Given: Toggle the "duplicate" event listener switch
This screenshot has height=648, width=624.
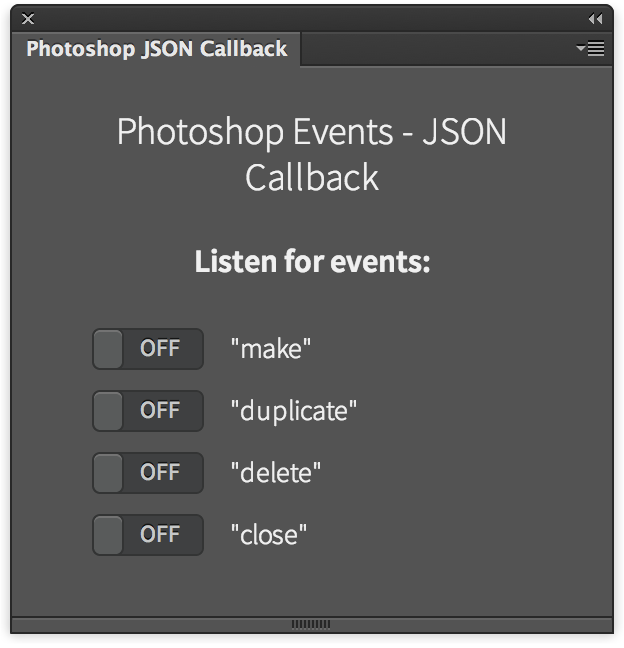Looking at the screenshot, I should (148, 411).
